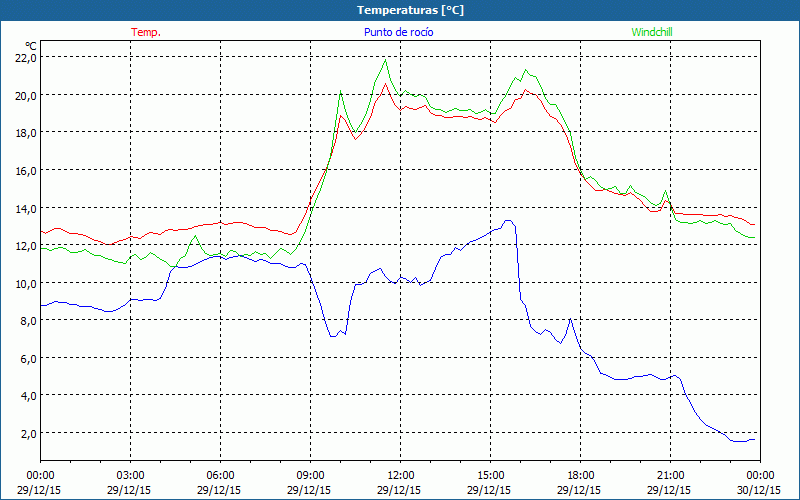Click the '20,0' y-axis value

click(x=26, y=95)
